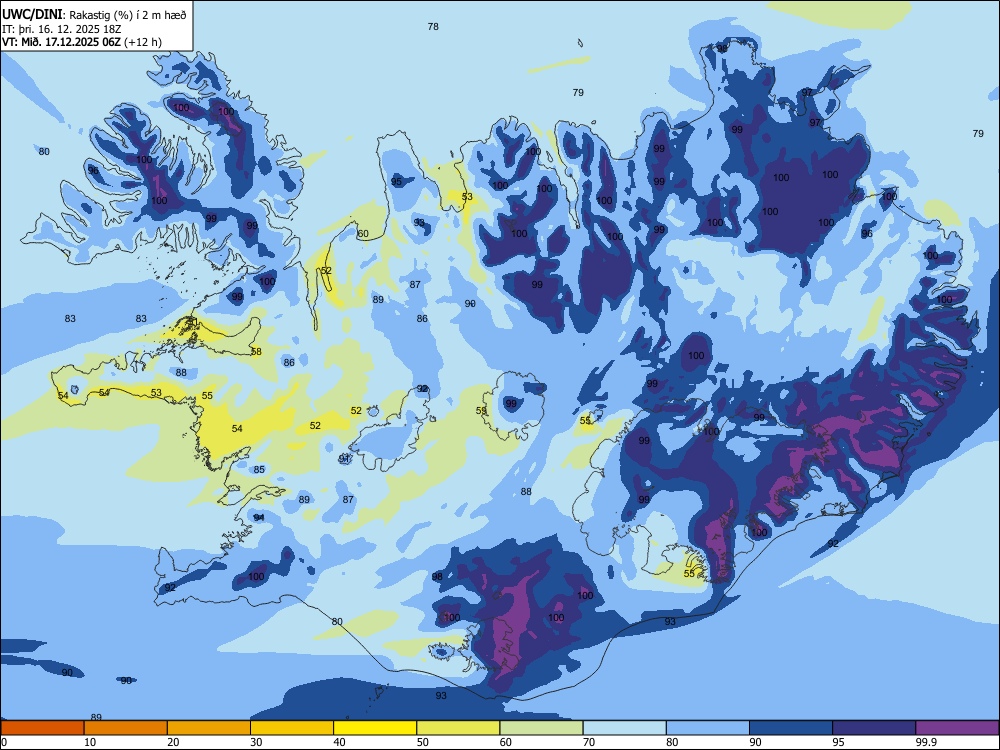Click the '91' humidity value on map
This screenshot has width=1000, height=750.
coord(344,458)
